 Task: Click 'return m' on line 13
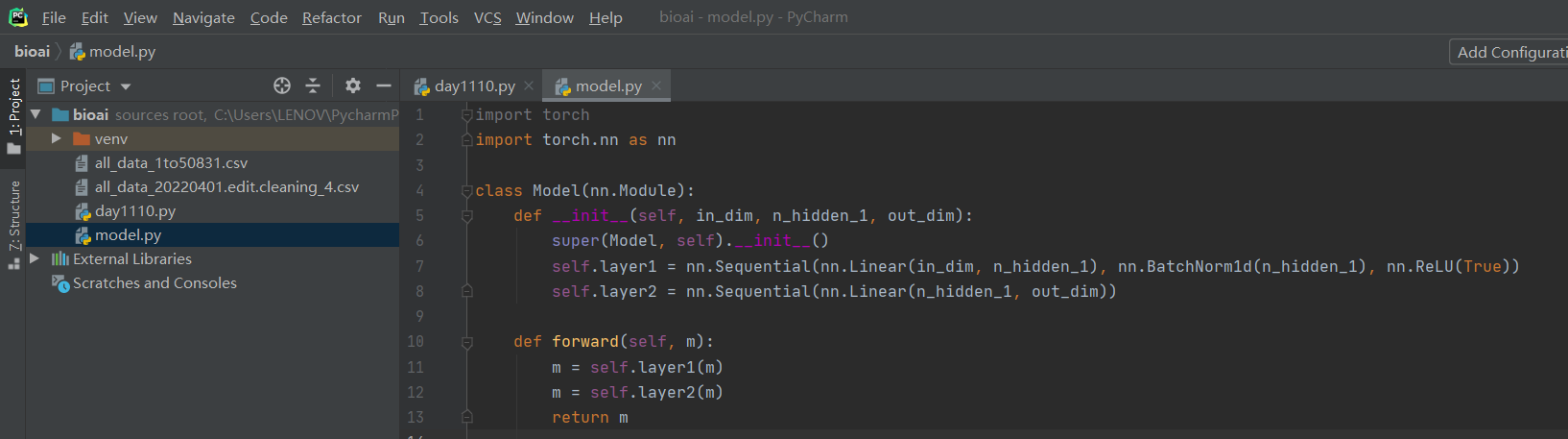click(590, 418)
